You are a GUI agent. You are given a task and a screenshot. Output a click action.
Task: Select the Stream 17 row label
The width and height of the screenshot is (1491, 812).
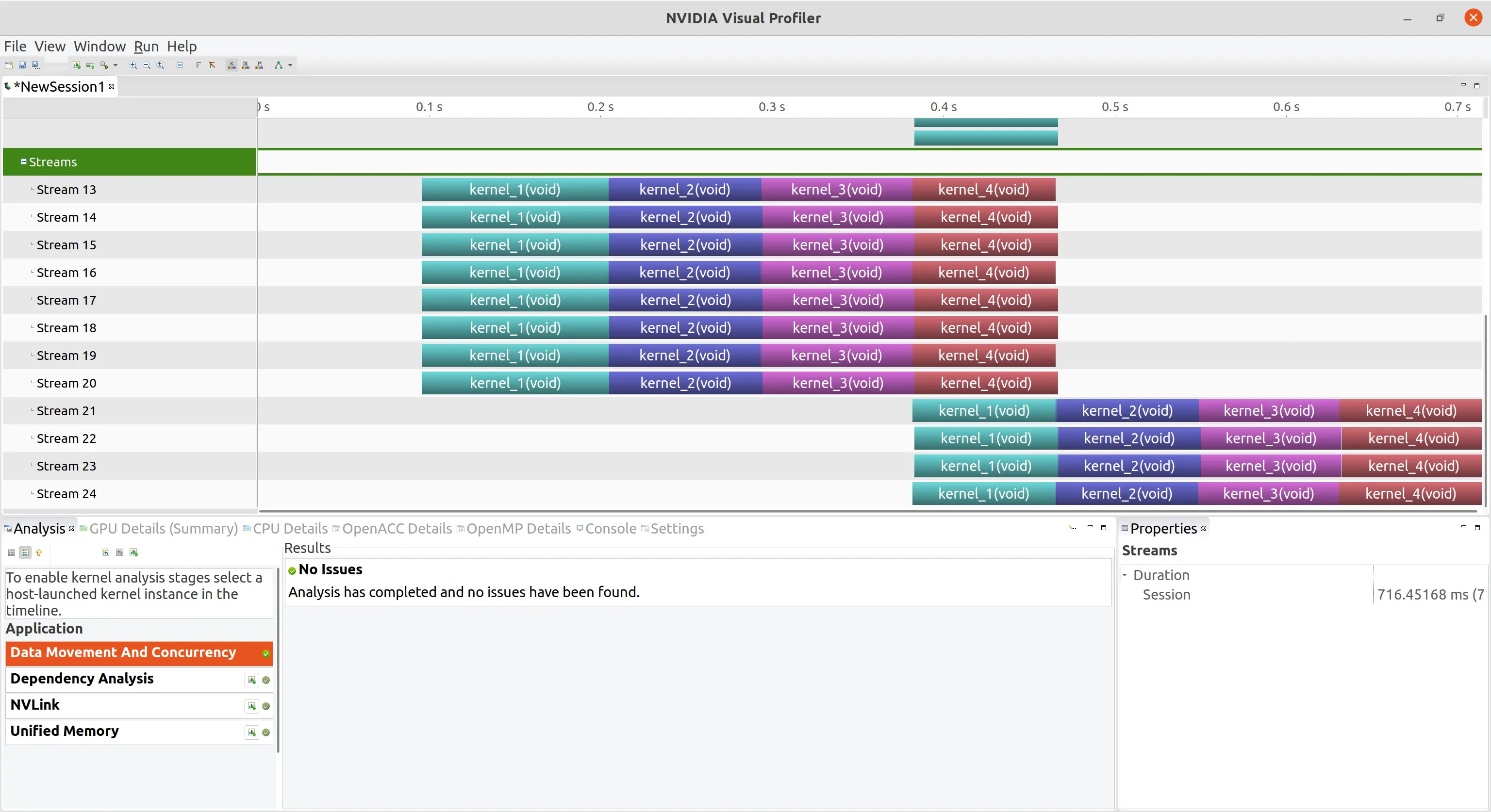coord(66,300)
